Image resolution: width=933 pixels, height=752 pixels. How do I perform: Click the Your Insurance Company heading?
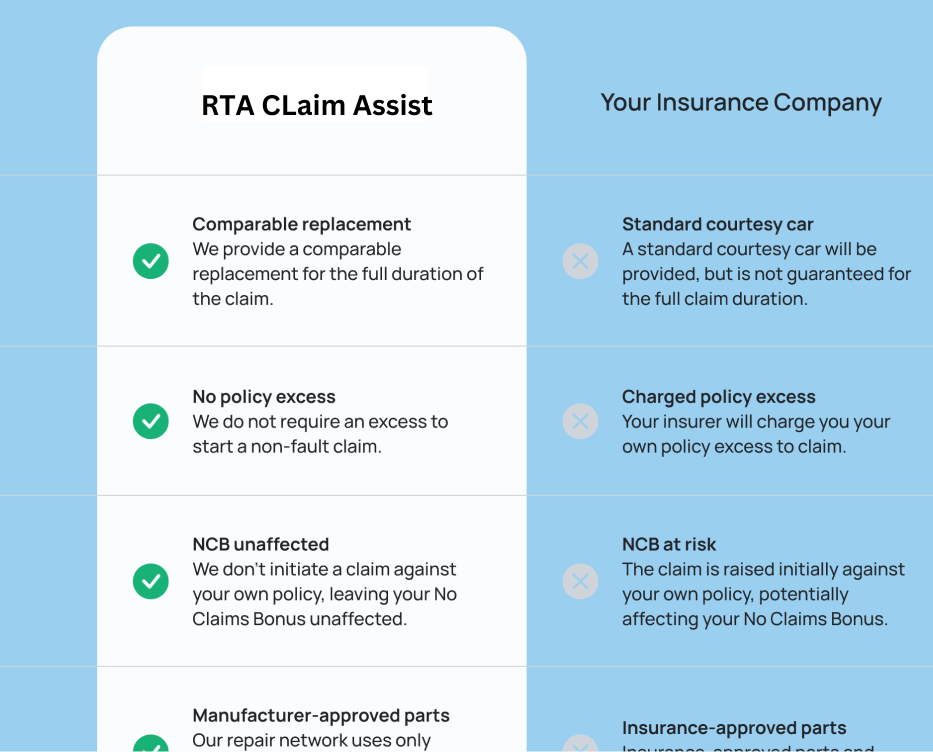pos(741,102)
